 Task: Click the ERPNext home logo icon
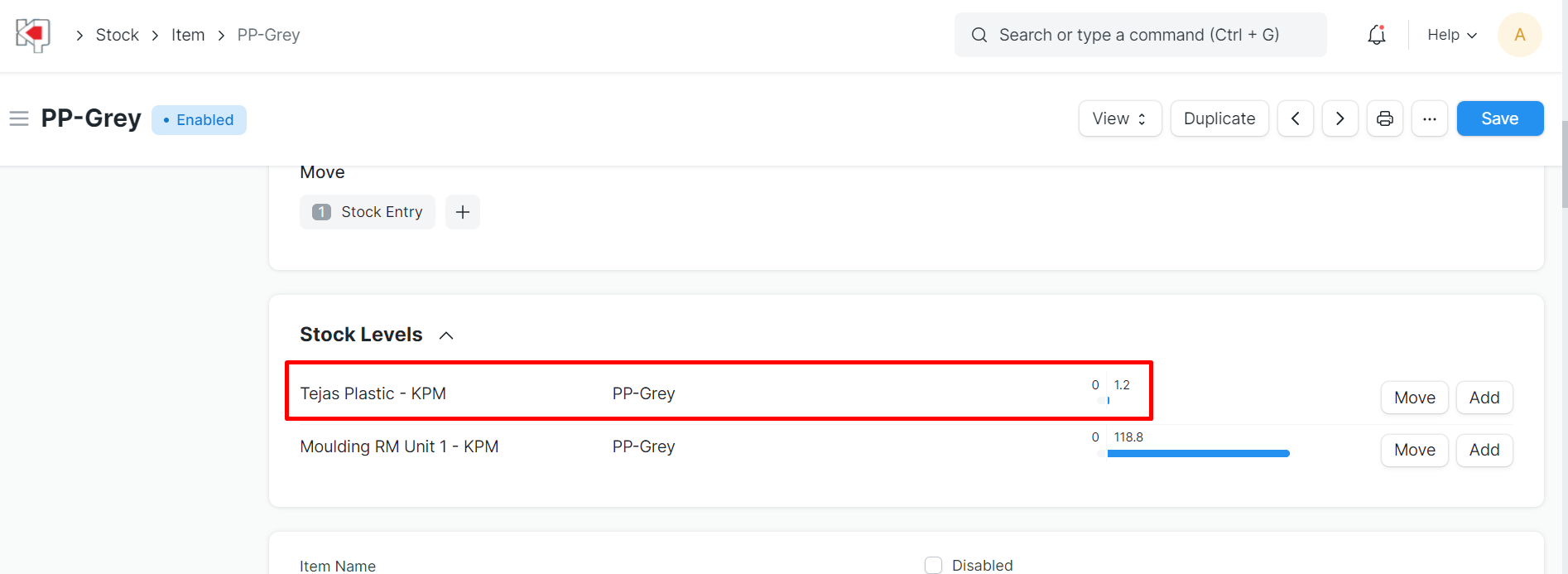tap(33, 35)
